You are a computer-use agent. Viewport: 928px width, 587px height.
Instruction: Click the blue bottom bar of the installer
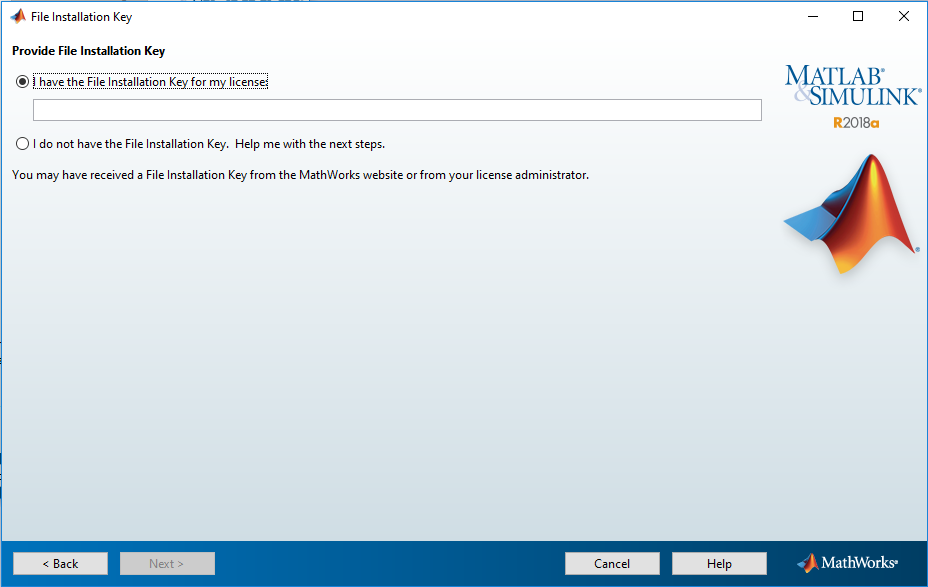(x=400, y=562)
